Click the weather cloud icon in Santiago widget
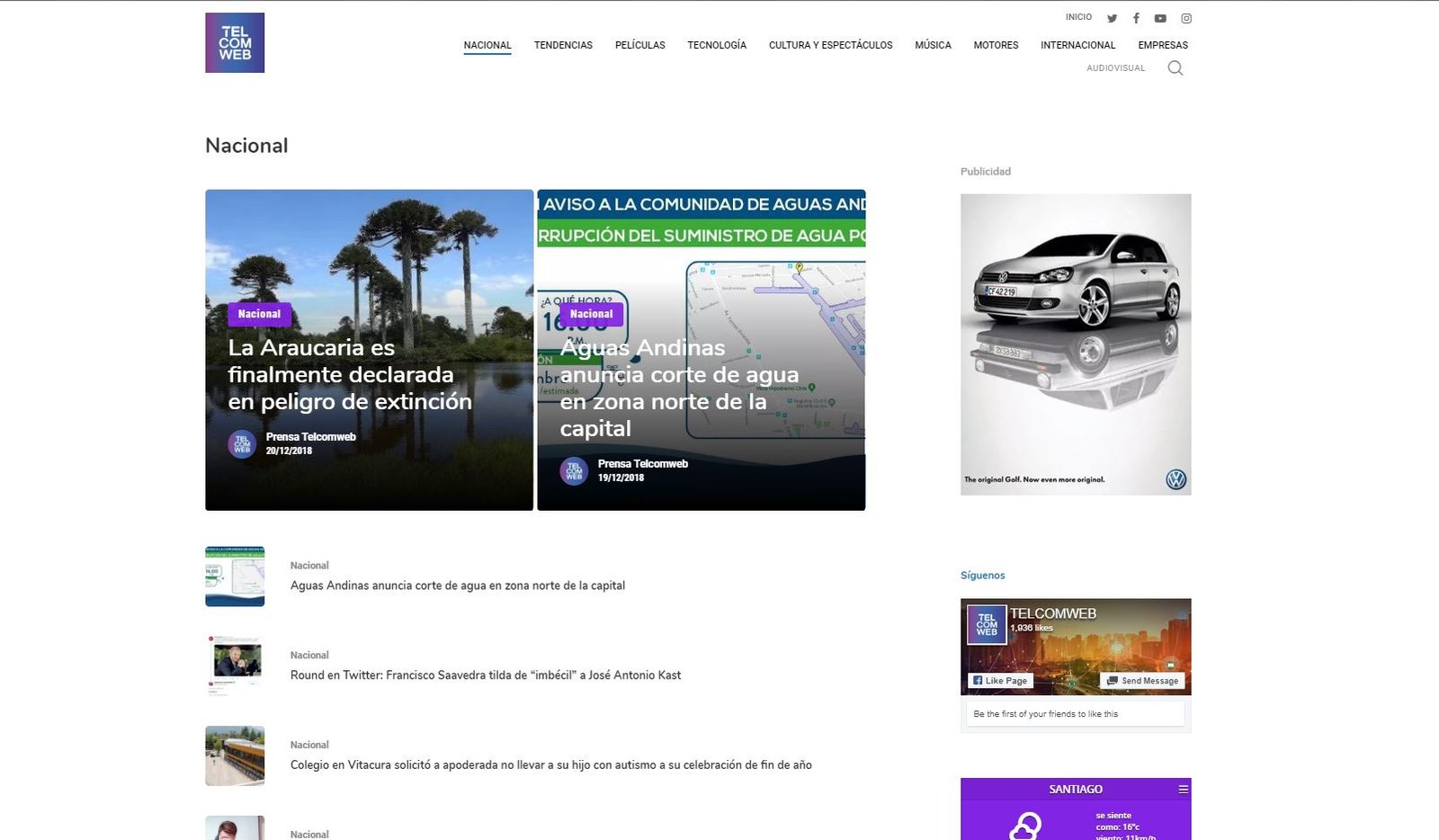Image resolution: width=1439 pixels, height=840 pixels. 1025,827
